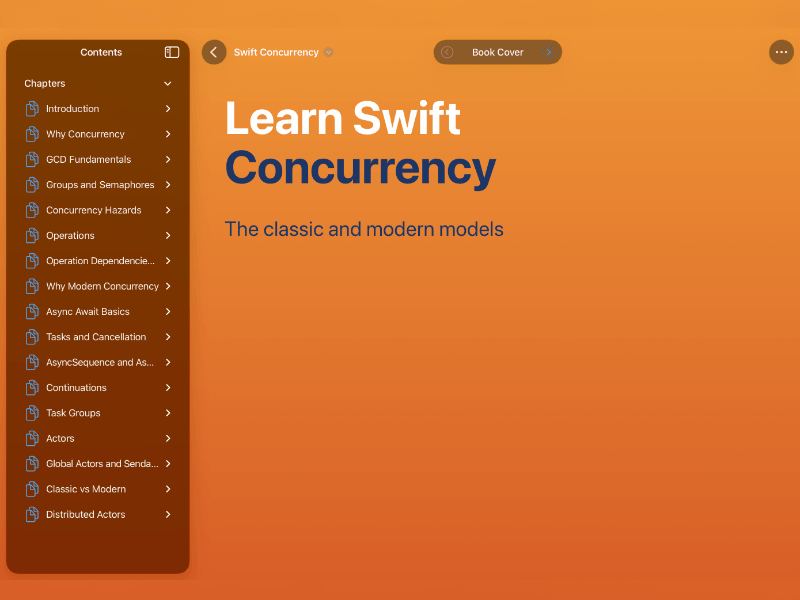Toggle the Contents sidebar panel icon
800x600 pixels.
(172, 52)
